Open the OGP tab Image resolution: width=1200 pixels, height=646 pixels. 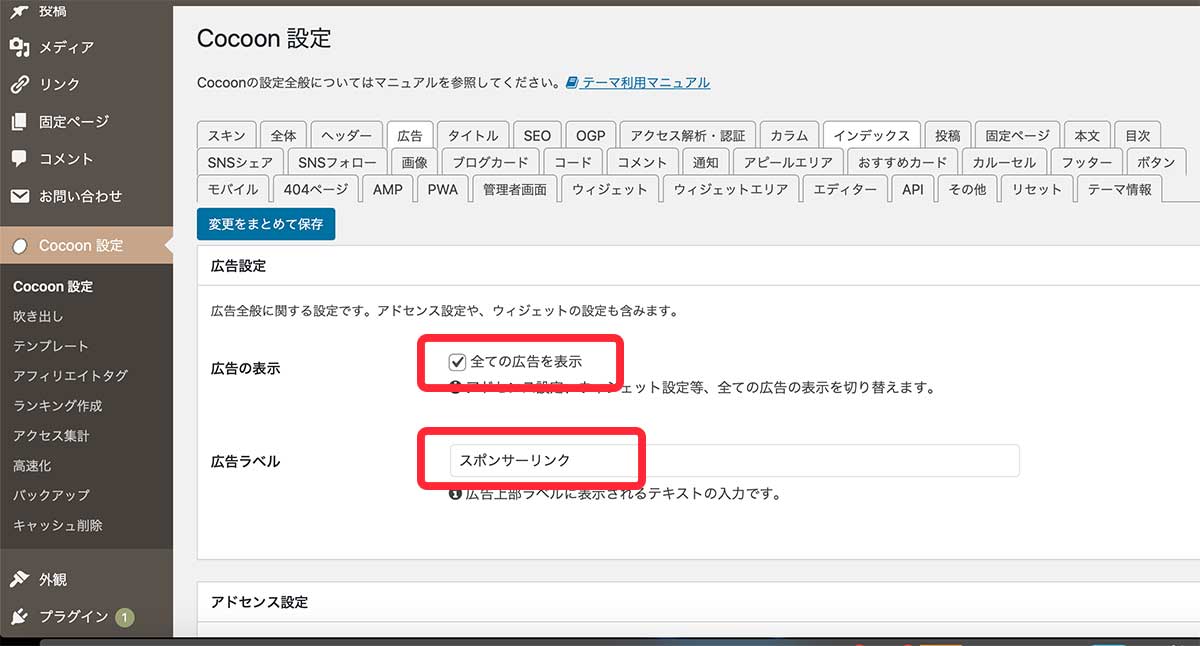pos(591,135)
